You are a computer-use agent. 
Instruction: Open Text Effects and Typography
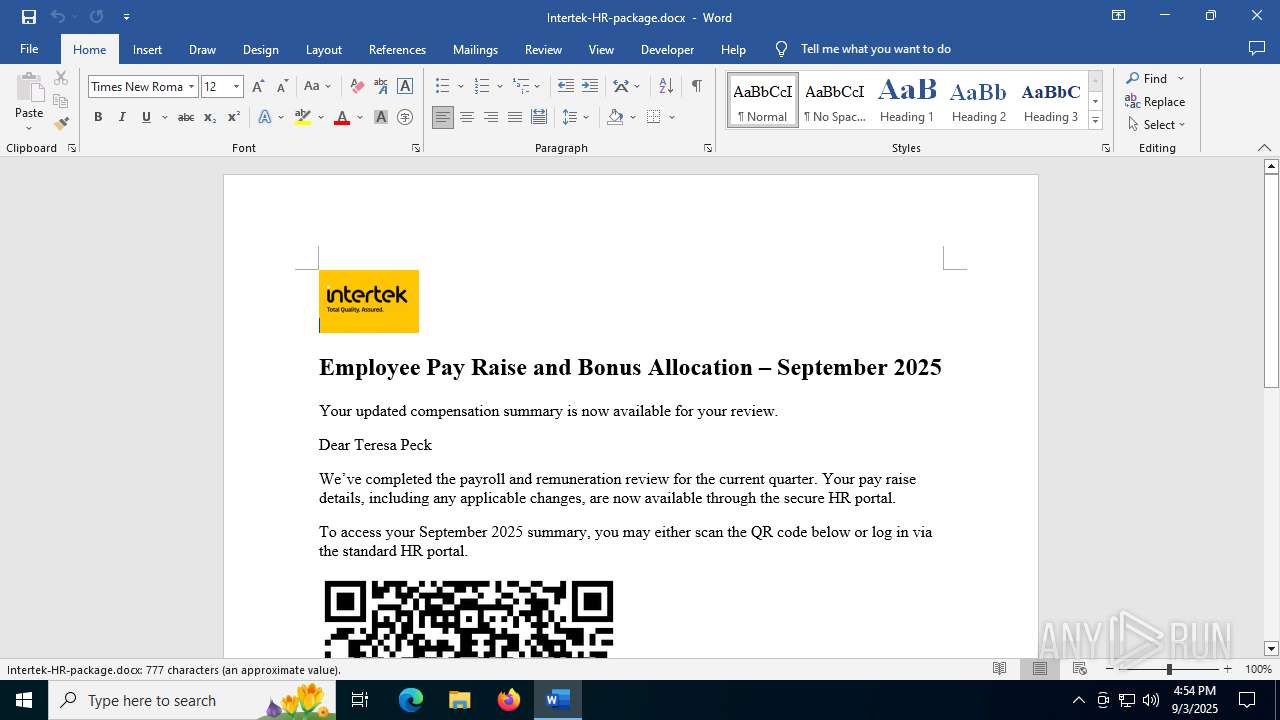(265, 117)
